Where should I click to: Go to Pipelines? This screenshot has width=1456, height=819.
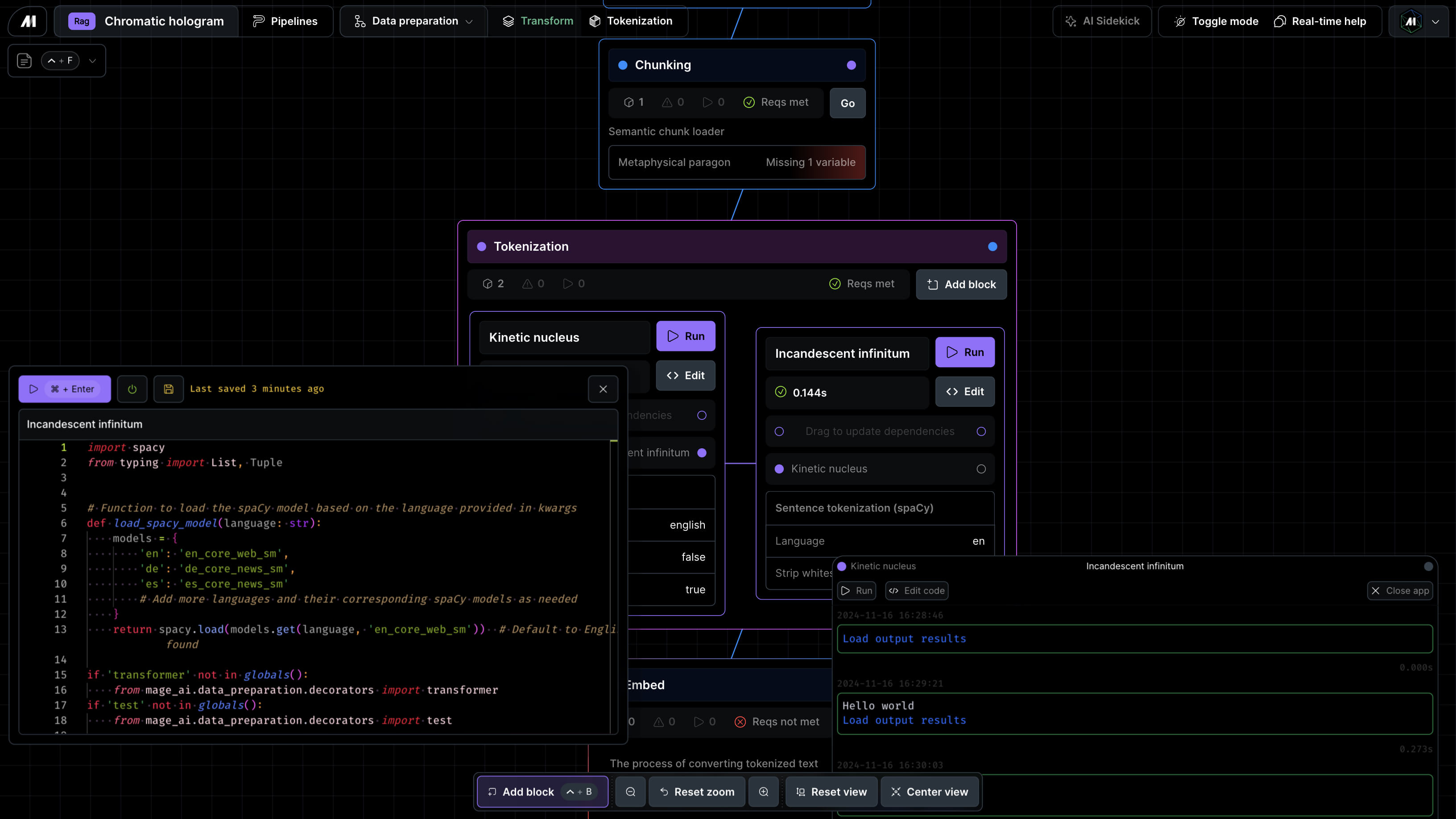(x=285, y=21)
